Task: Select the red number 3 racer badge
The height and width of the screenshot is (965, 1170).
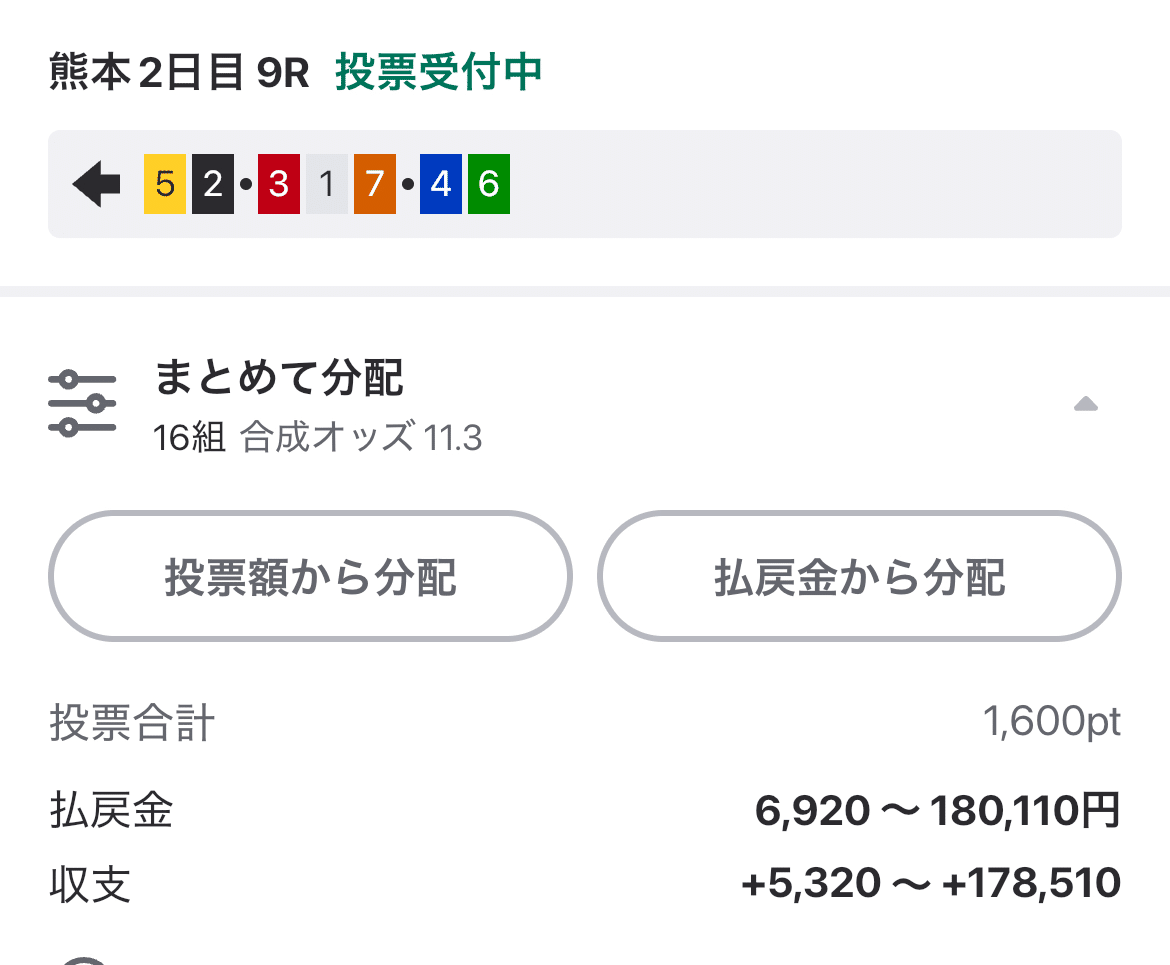Action: pyautogui.click(x=278, y=184)
